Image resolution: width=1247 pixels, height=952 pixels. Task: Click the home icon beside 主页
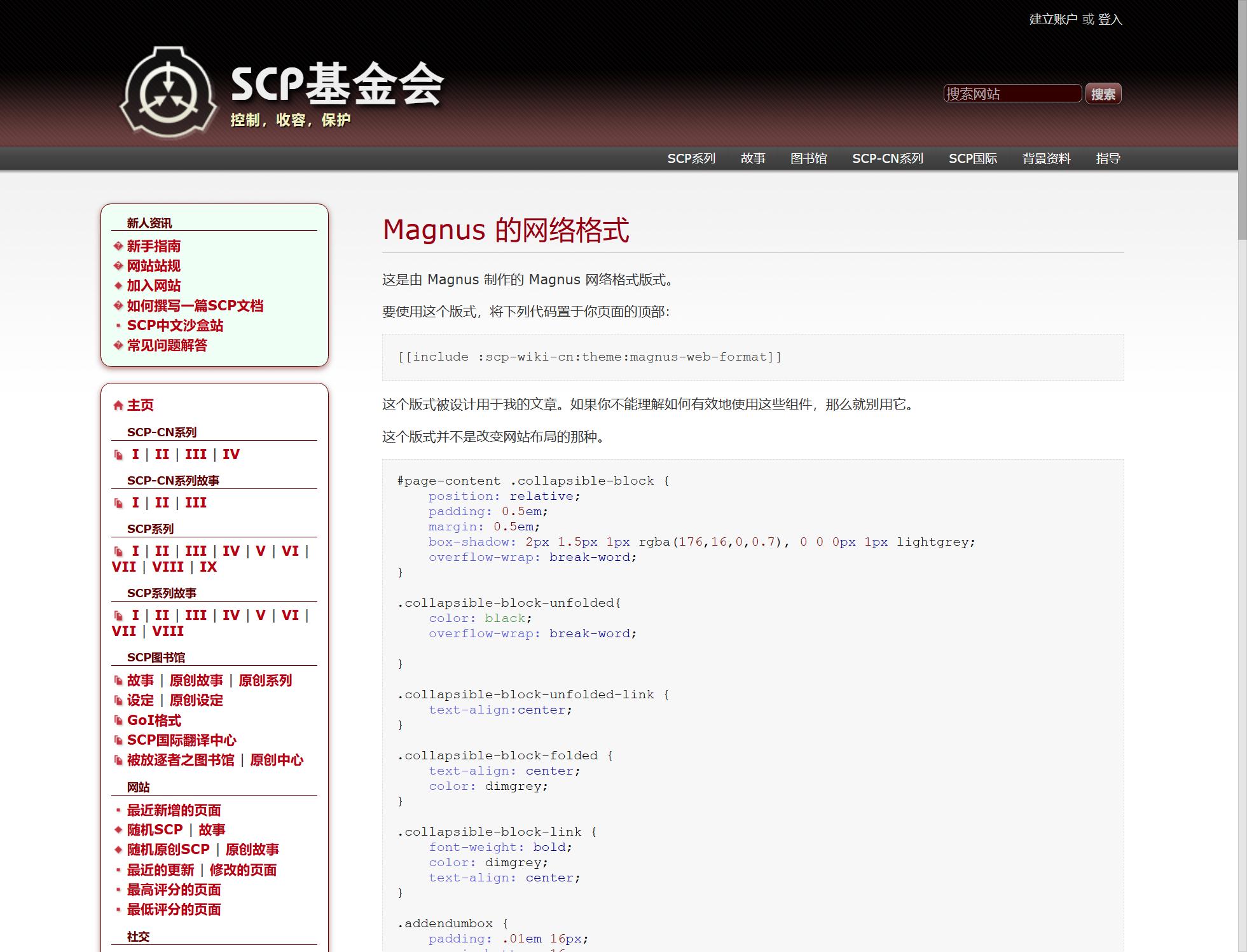click(x=118, y=405)
